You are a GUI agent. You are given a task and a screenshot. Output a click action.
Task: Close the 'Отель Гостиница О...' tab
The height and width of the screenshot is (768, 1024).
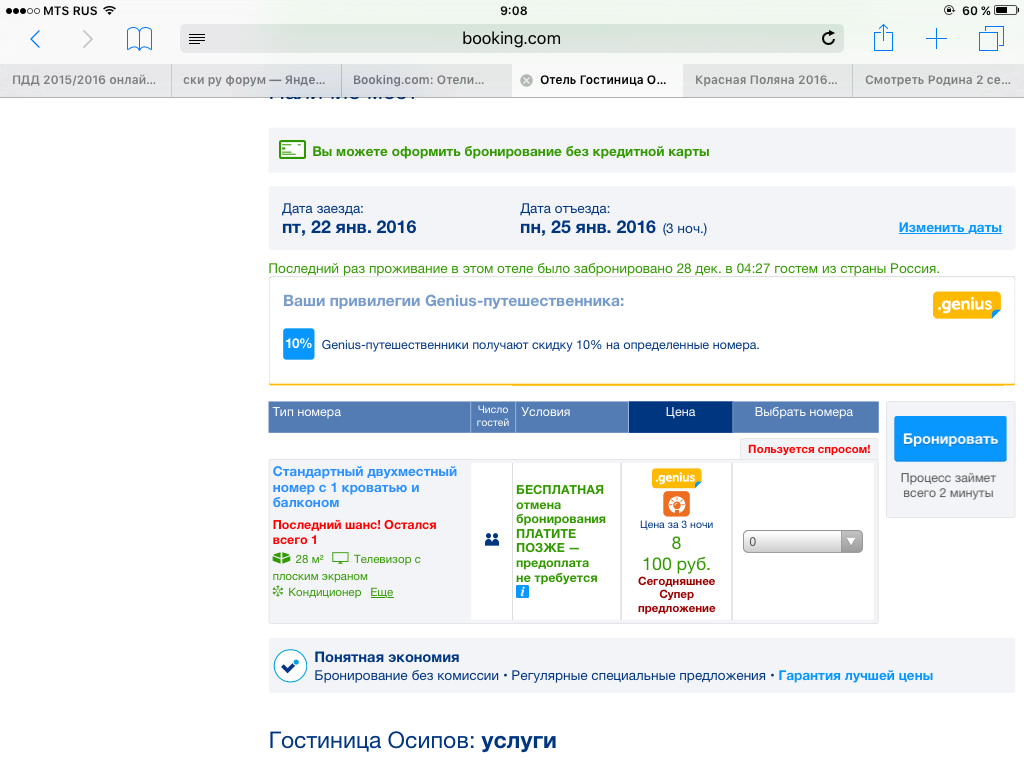pos(526,80)
